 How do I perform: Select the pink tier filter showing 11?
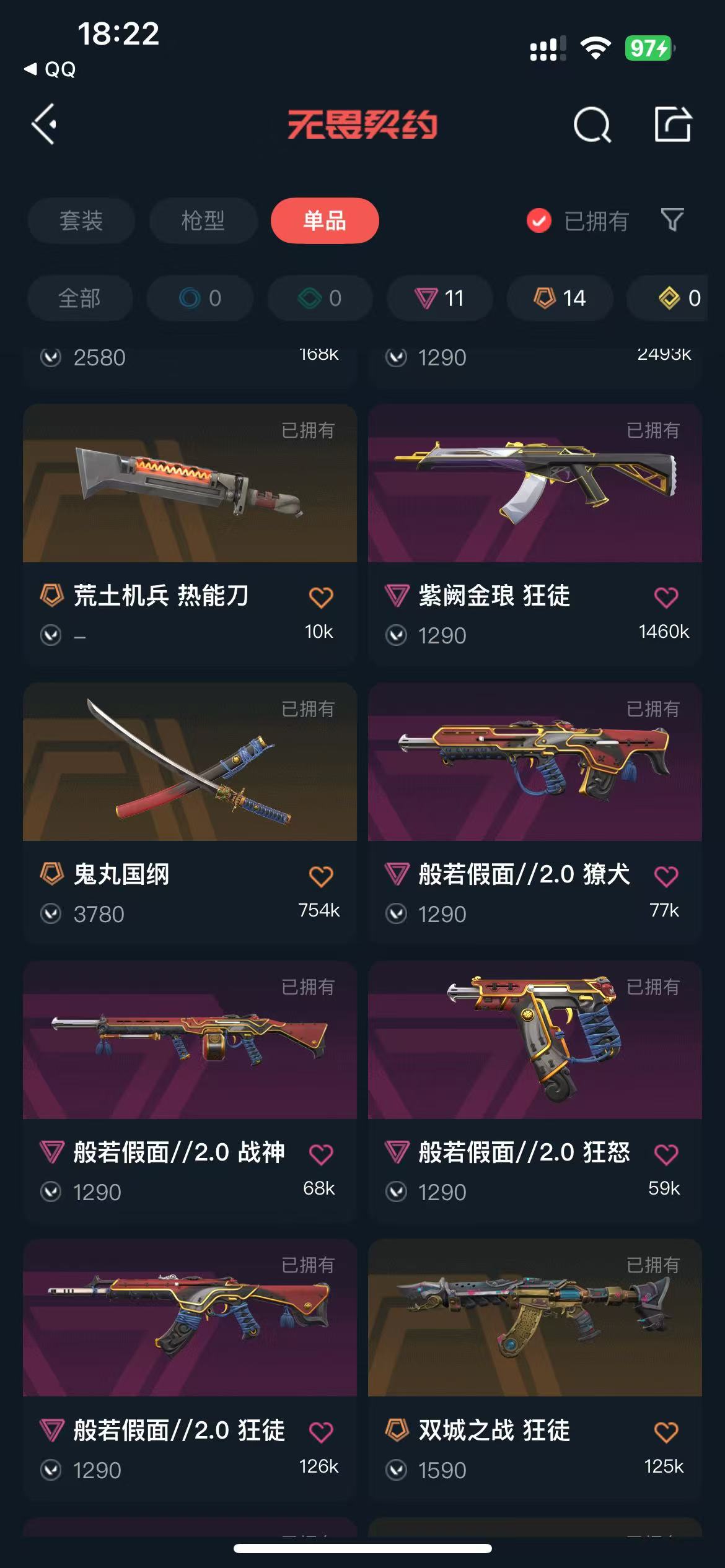440,298
